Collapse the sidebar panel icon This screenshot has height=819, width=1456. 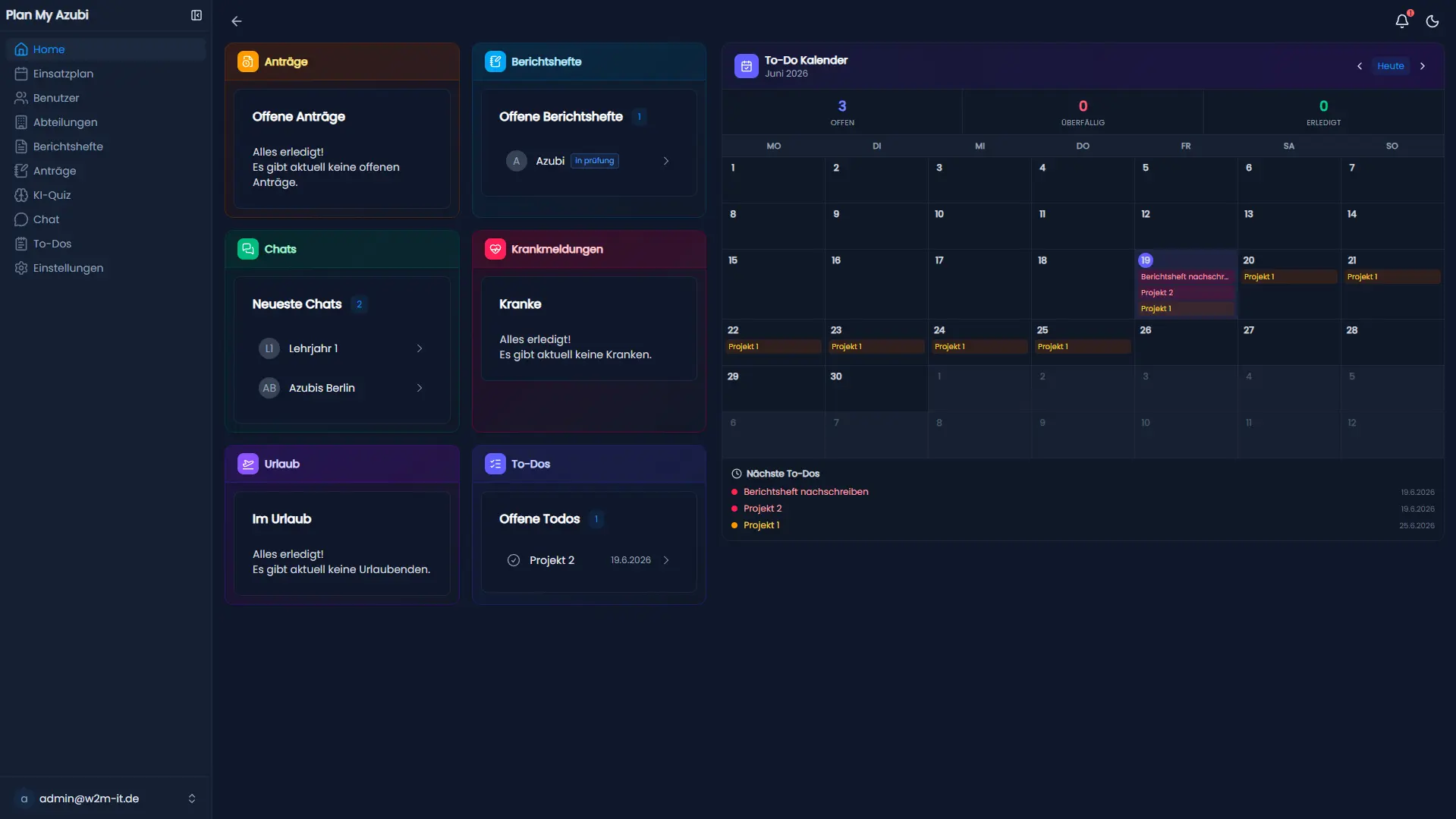click(197, 15)
